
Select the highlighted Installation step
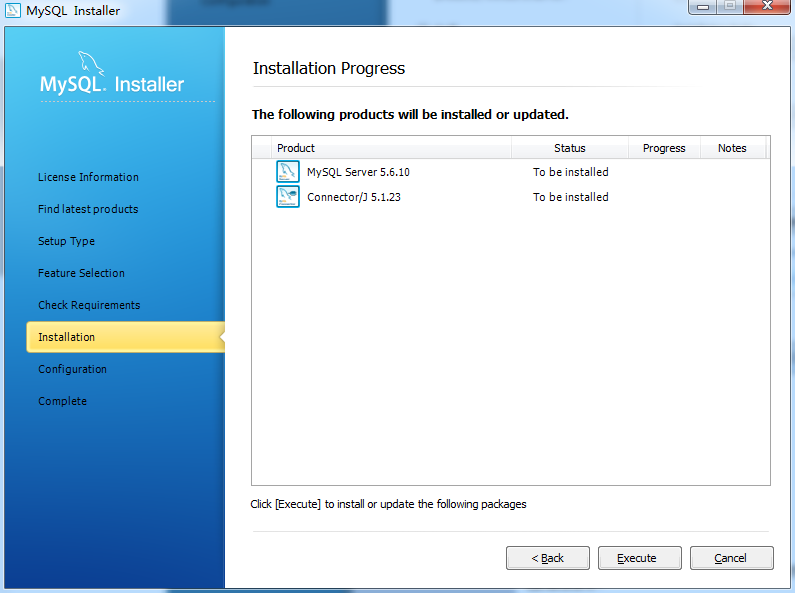pos(126,337)
